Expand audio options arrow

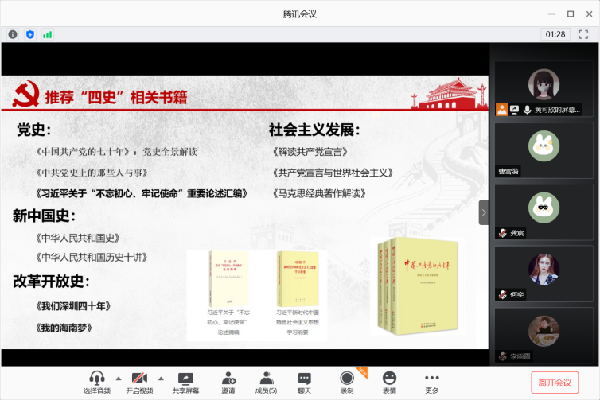pos(118,377)
